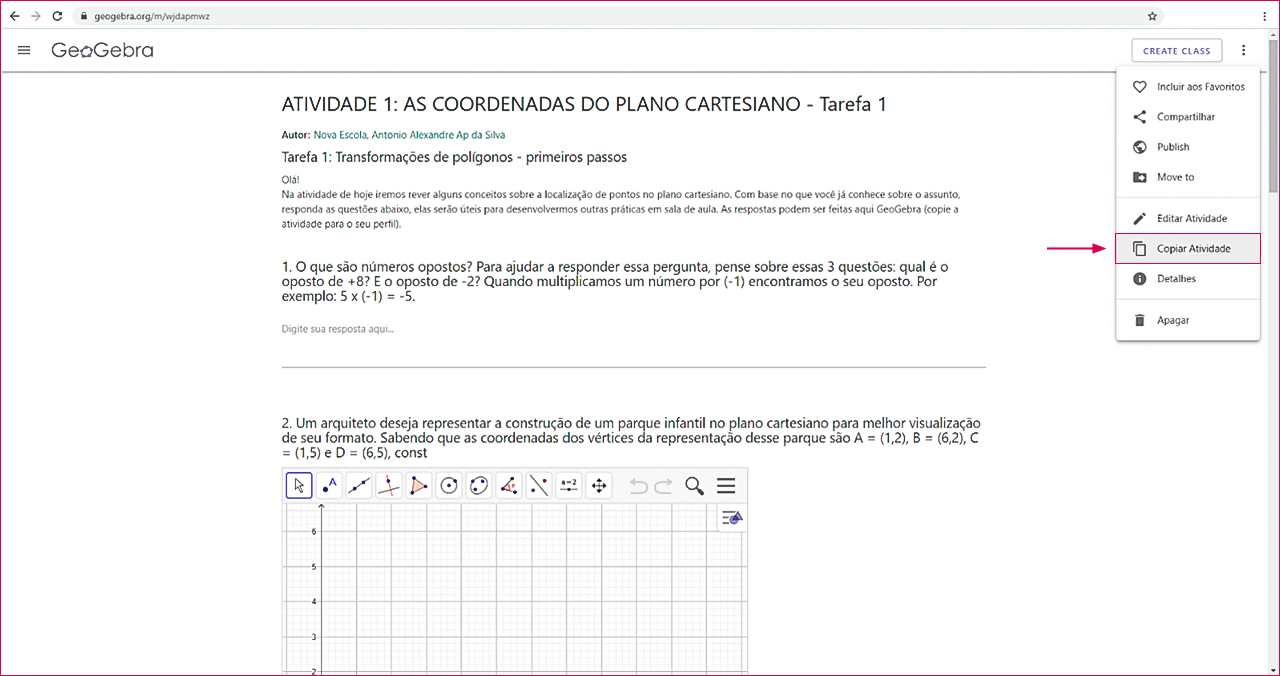Select the Point tool
Image resolution: width=1280 pixels, height=676 pixels.
[x=329, y=486]
